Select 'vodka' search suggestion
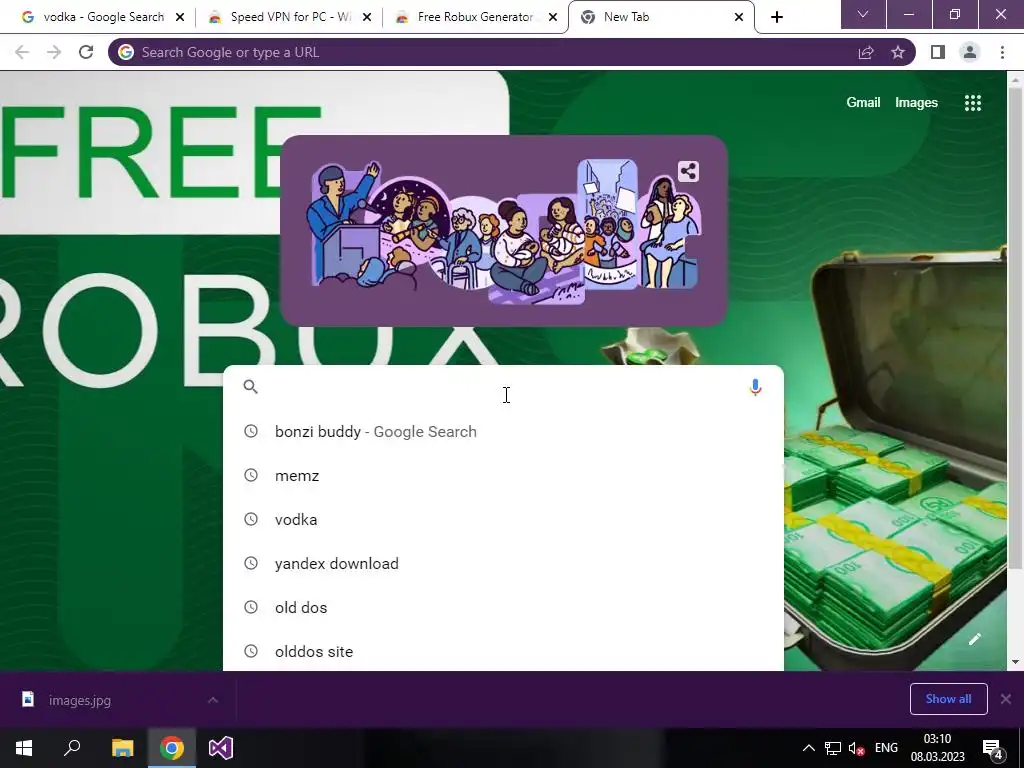The height and width of the screenshot is (768, 1024). [x=503, y=519]
